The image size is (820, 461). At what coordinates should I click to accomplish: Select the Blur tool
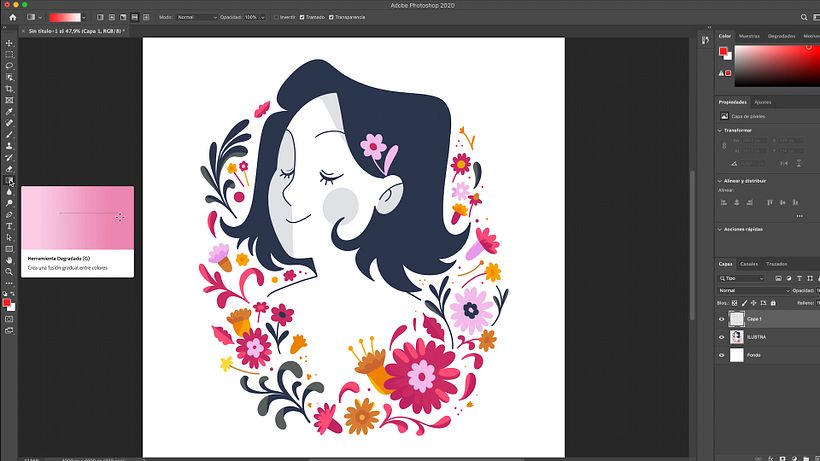point(9,192)
